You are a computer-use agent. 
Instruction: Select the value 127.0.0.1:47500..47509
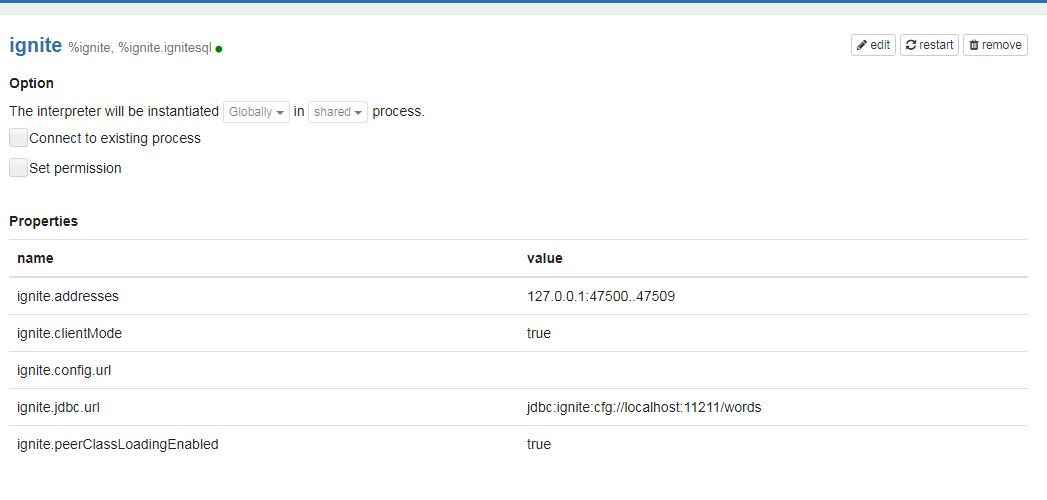(x=601, y=296)
